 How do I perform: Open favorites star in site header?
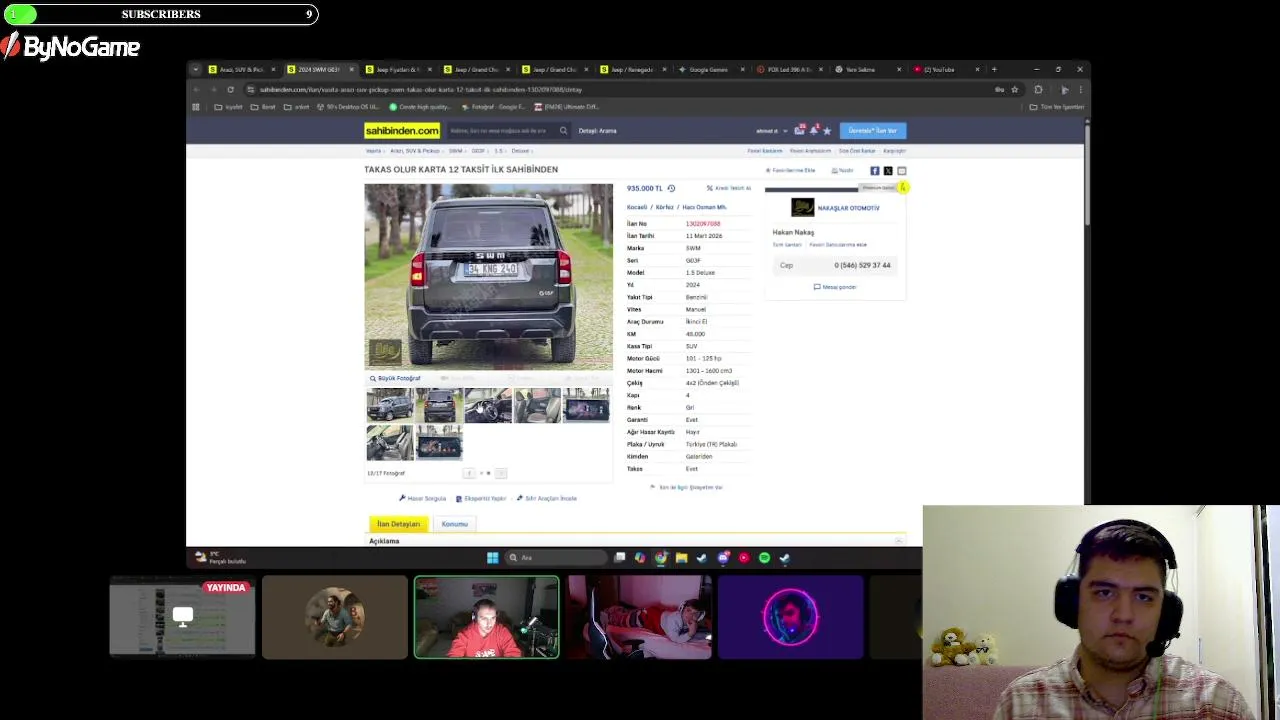827,131
